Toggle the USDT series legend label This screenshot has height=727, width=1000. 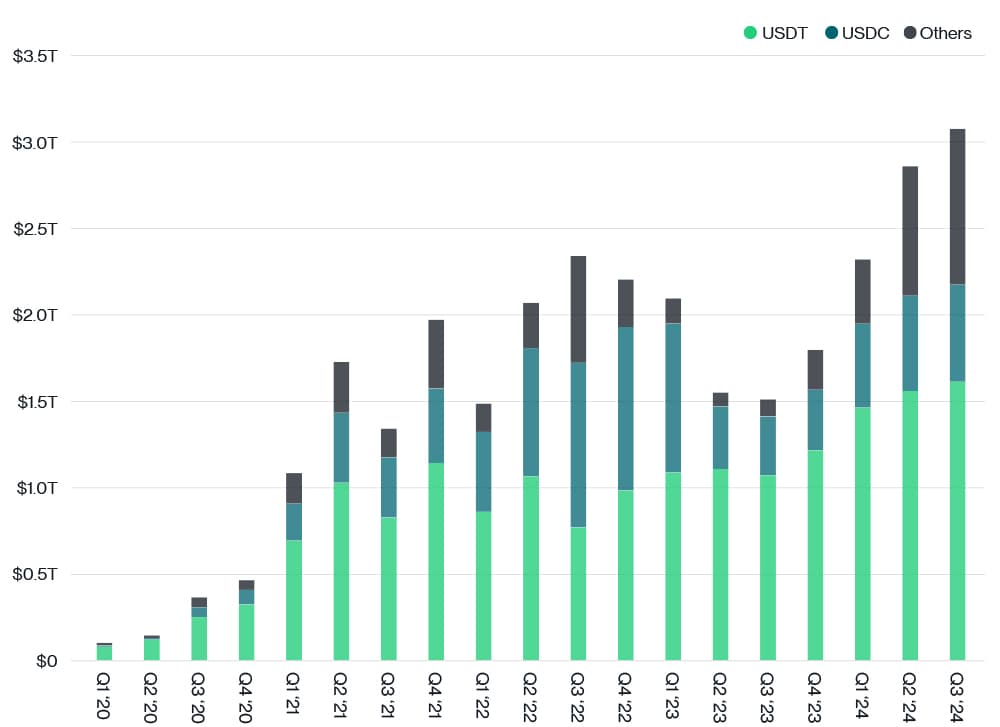point(783,33)
